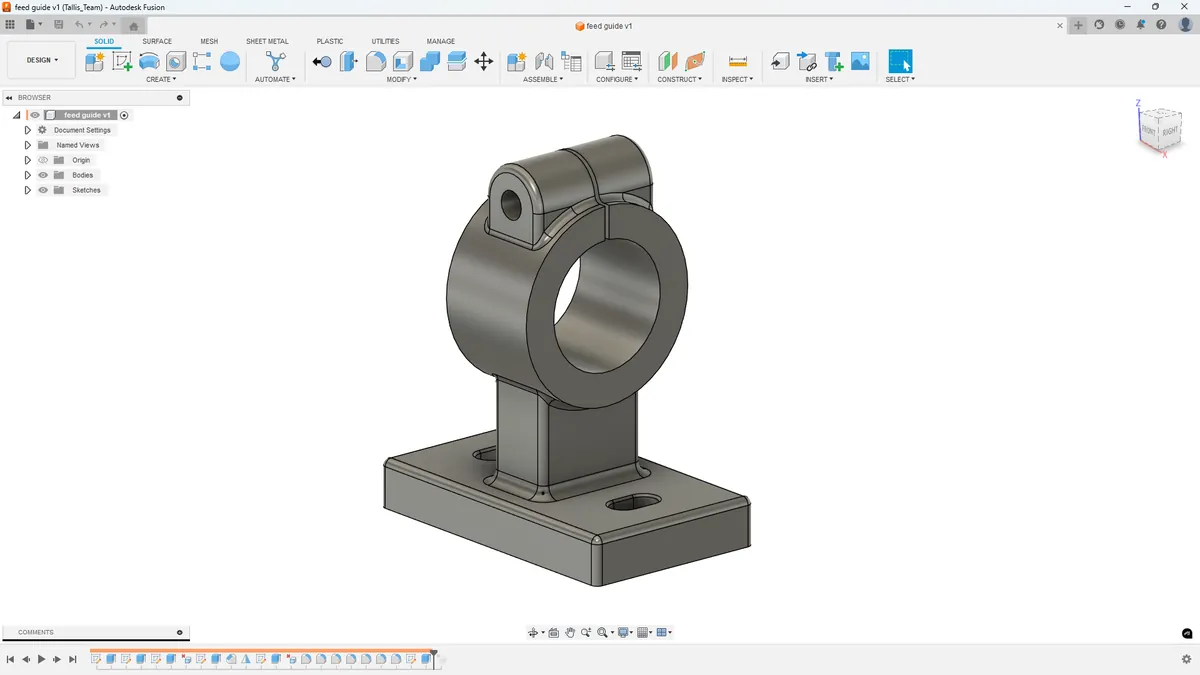Switch to the SURFACE ribbon tab
1200x675 pixels.
(157, 41)
